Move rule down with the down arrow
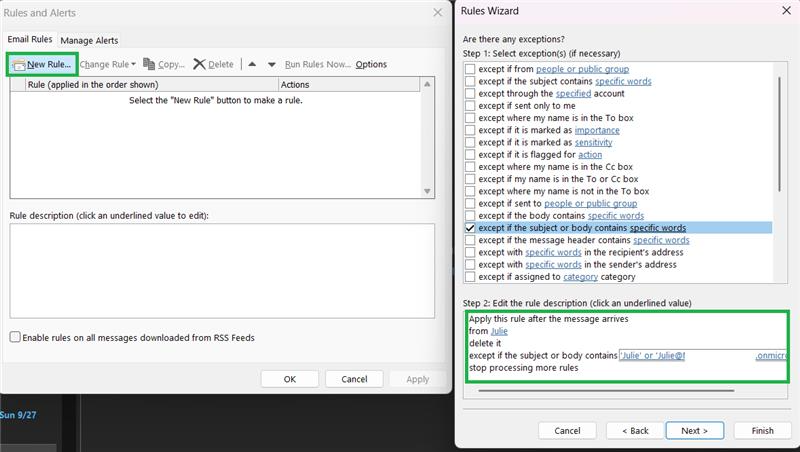The height and width of the screenshot is (452, 800). (272, 64)
